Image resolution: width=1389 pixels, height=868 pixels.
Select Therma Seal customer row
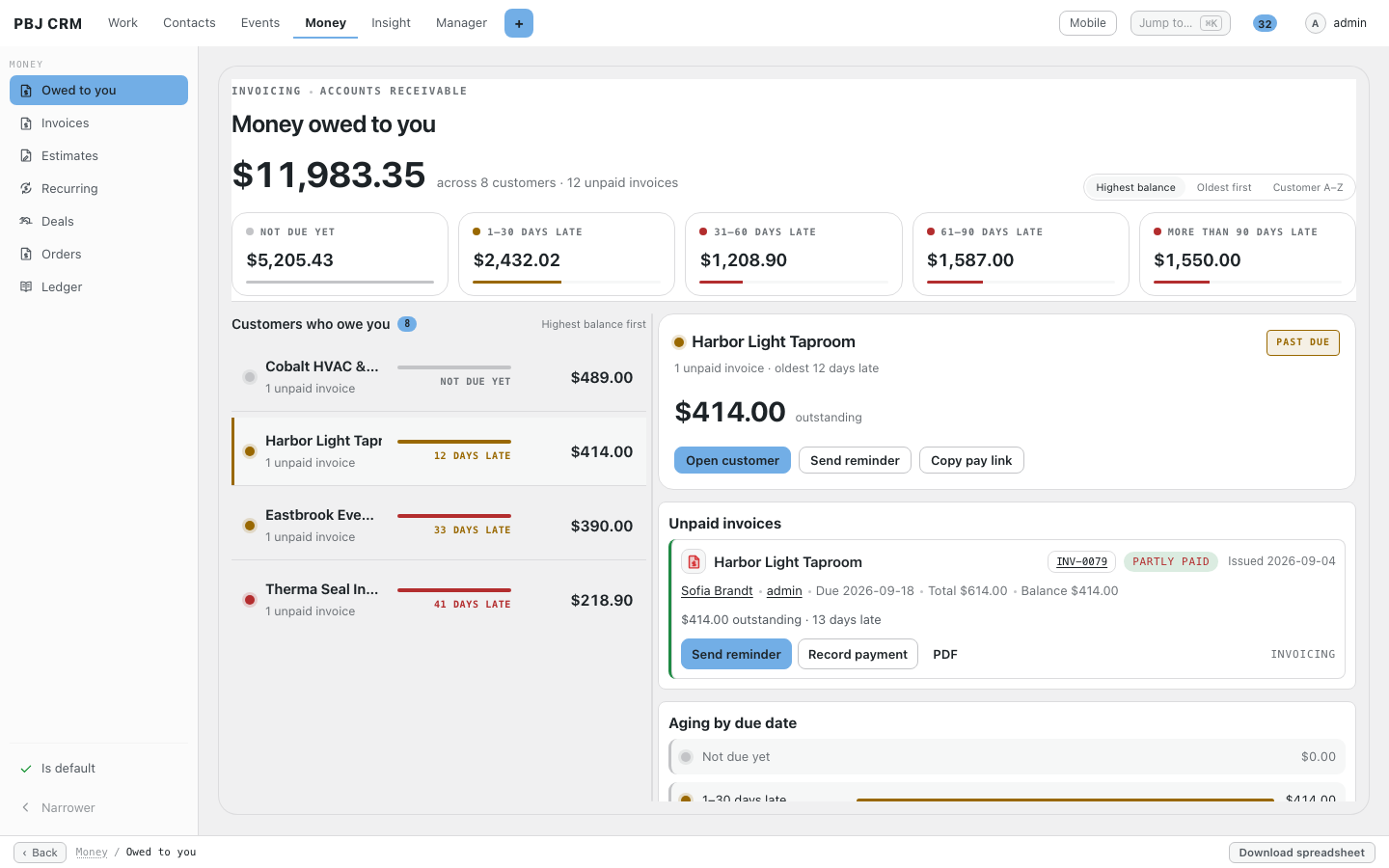[439, 600]
